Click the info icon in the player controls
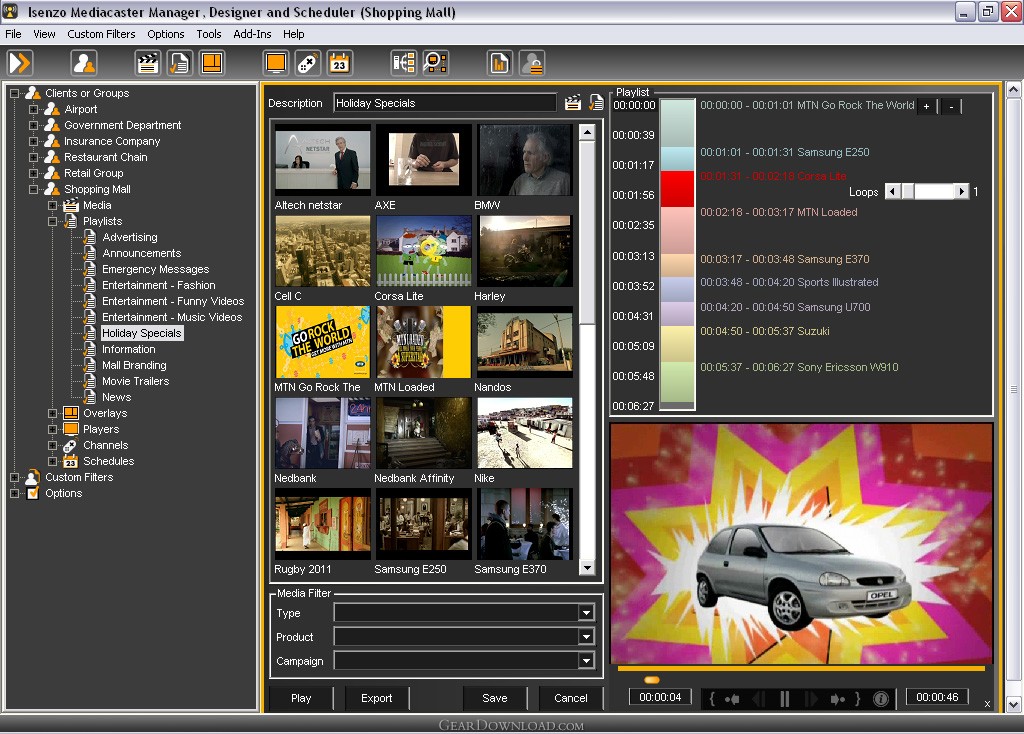1024x734 pixels. (x=880, y=699)
